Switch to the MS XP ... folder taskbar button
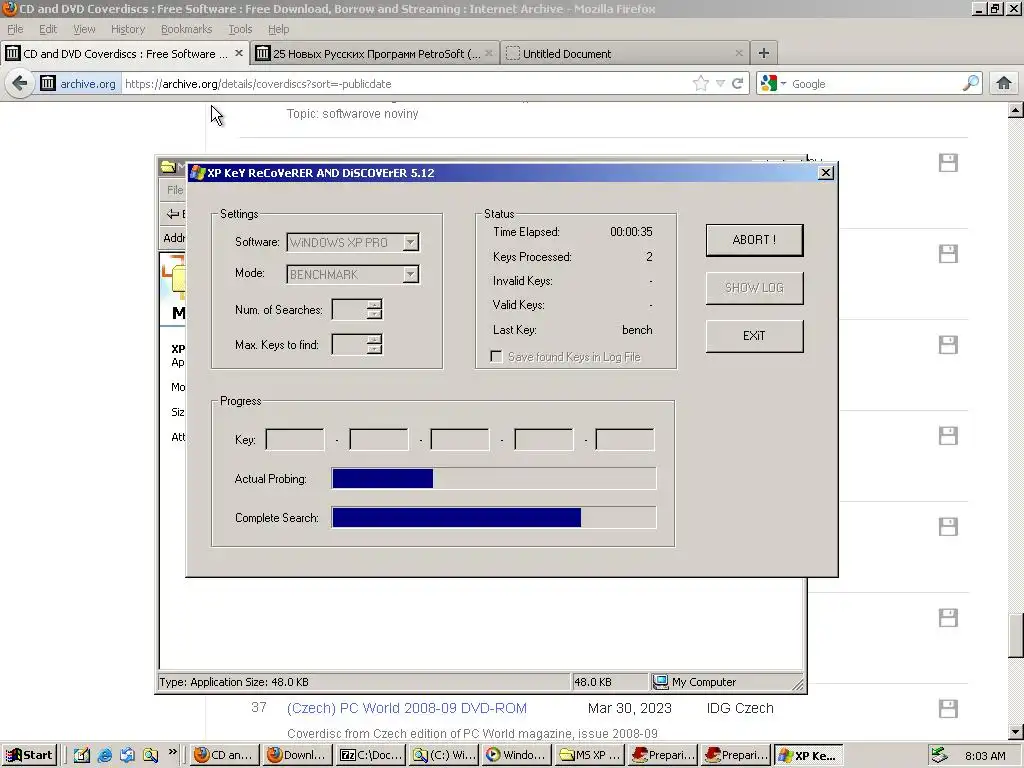The width and height of the screenshot is (1024, 768). pos(590,755)
